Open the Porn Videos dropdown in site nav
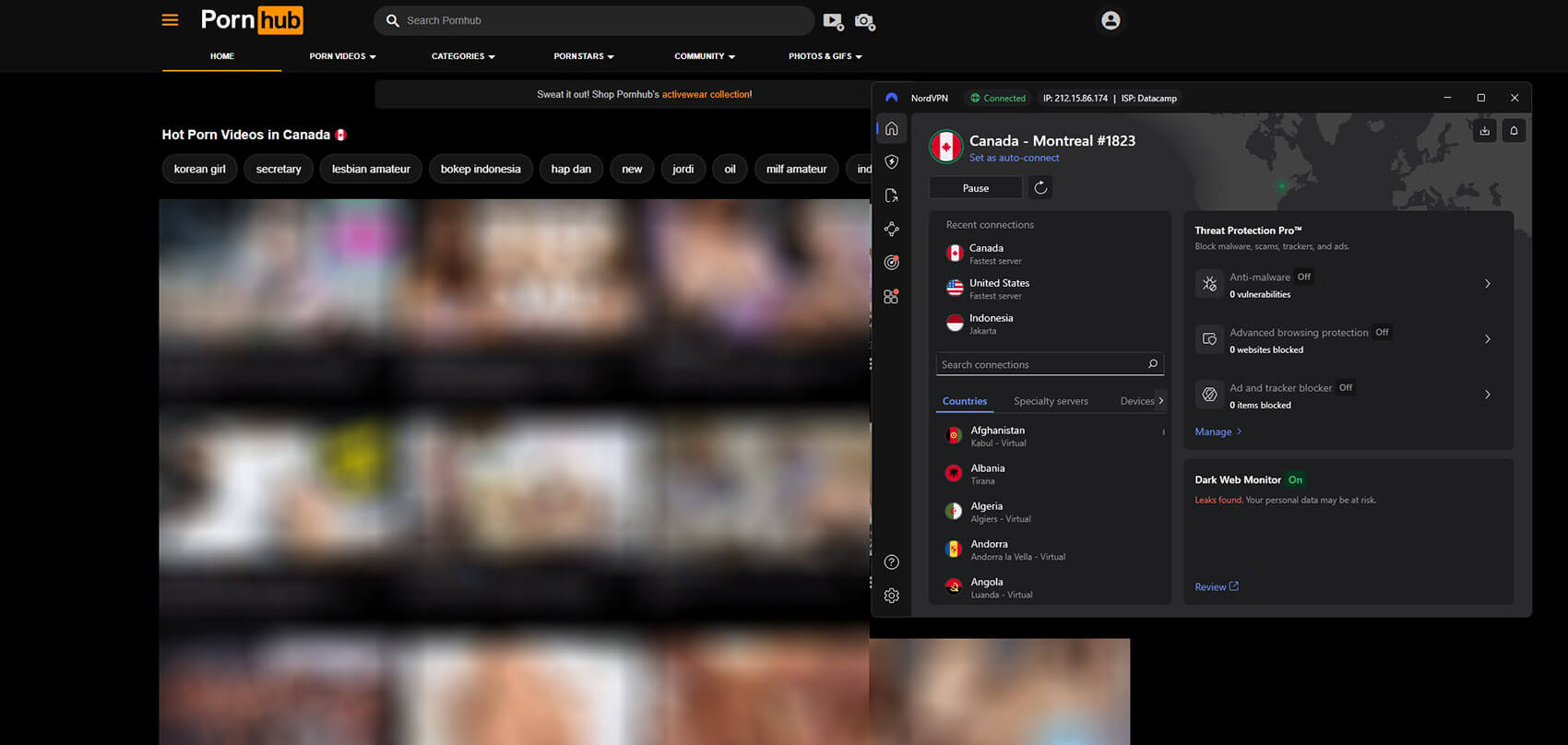 coord(342,56)
